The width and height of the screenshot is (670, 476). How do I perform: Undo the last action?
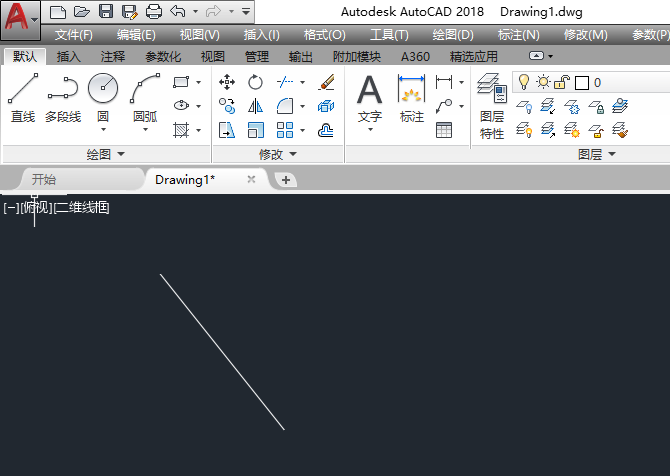click(x=178, y=12)
